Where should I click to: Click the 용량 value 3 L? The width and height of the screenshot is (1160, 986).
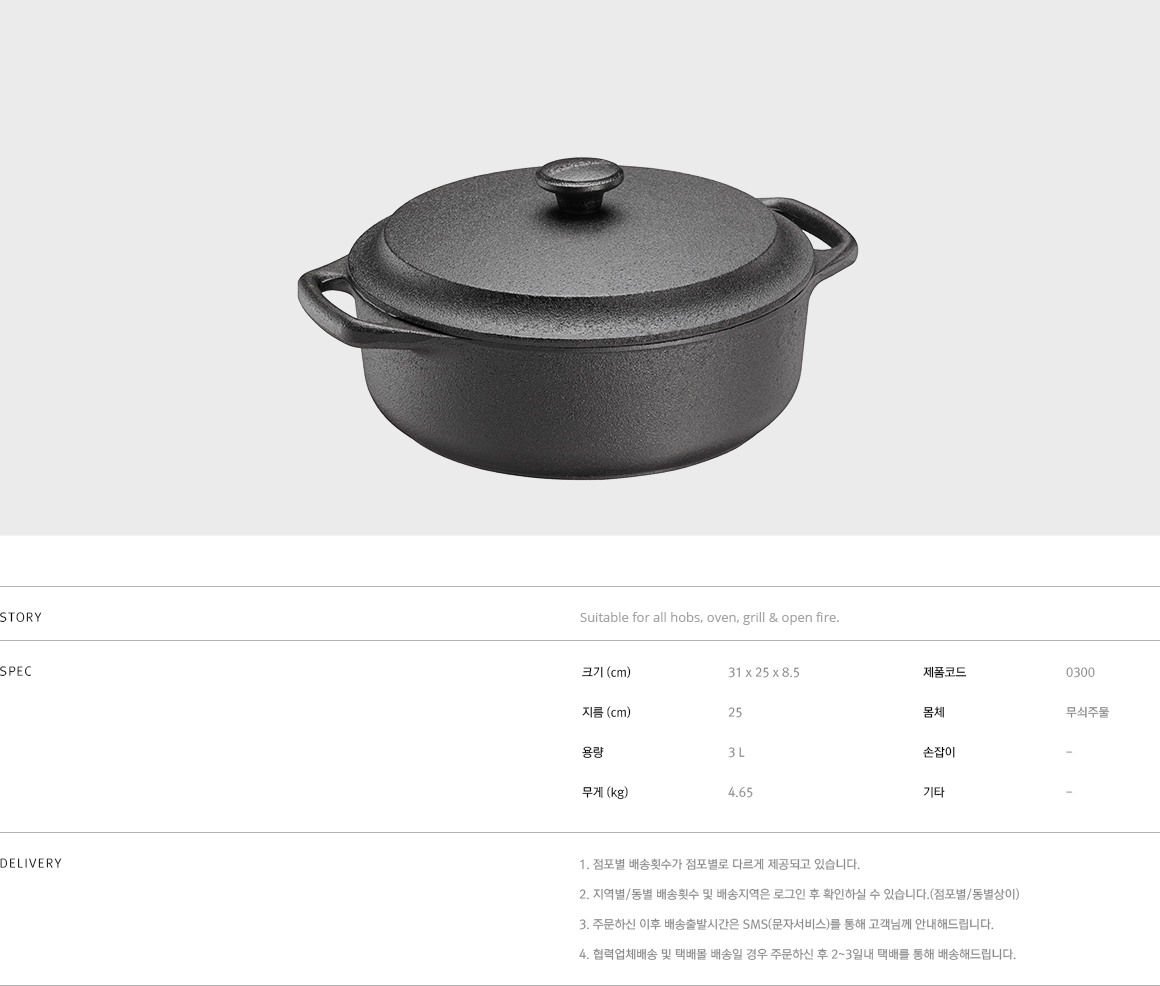click(736, 752)
